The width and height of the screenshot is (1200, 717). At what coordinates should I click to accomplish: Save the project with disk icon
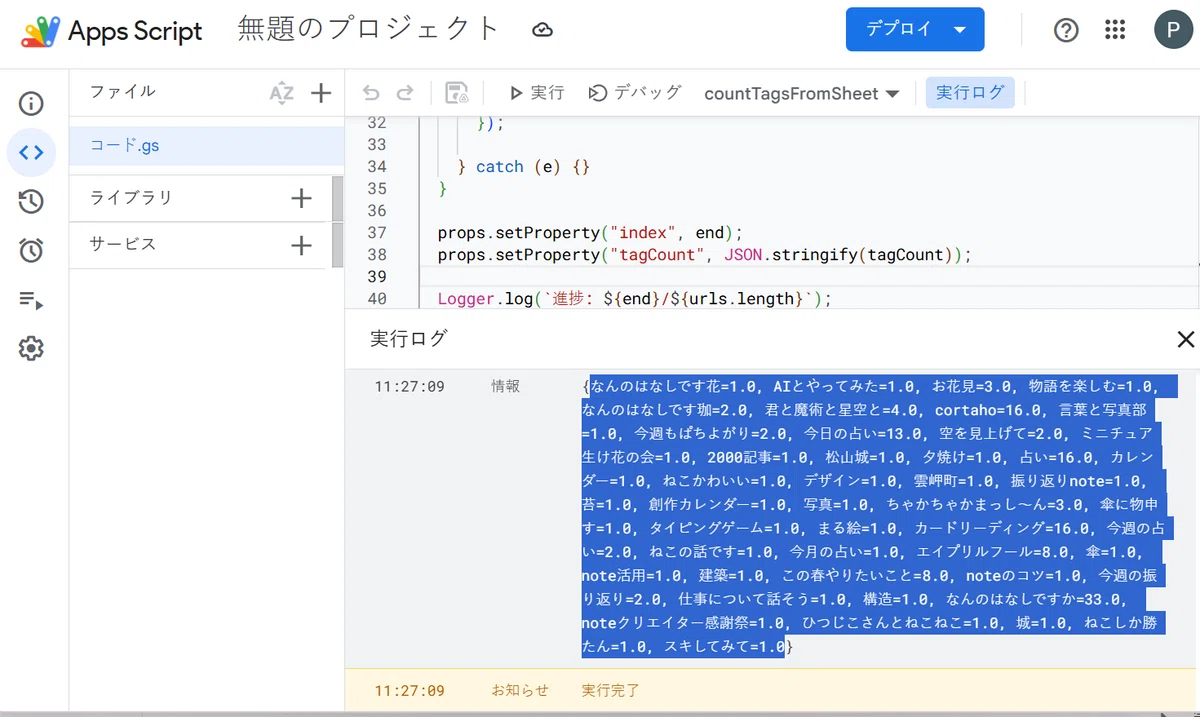pos(457,93)
